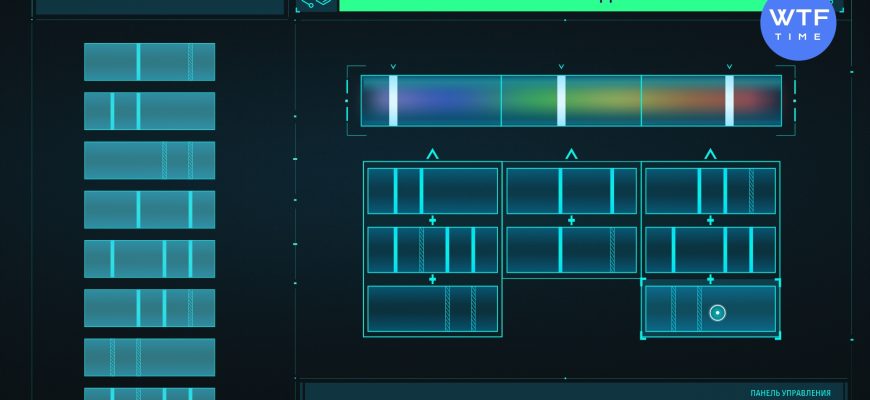Click the small chevron above the left spectrum marker

tap(393, 67)
